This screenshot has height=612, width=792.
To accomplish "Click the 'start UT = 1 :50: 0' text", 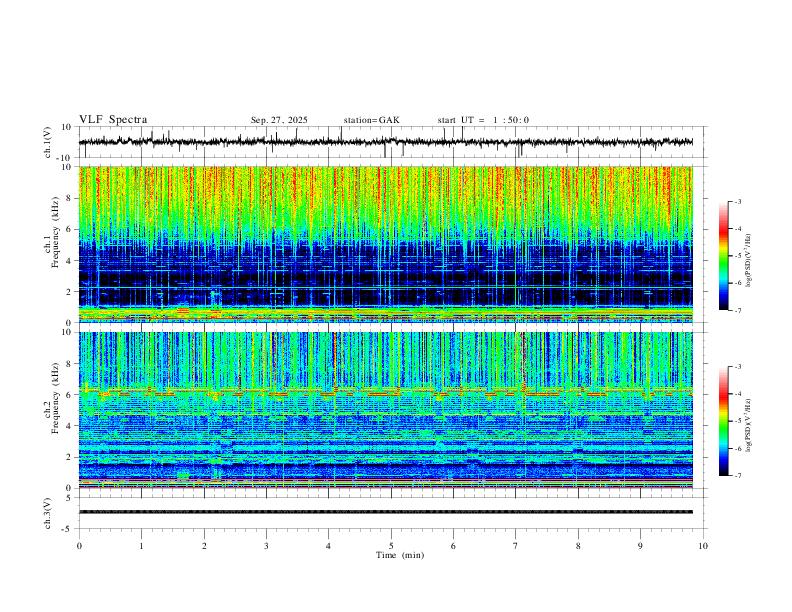I will 483,120.
